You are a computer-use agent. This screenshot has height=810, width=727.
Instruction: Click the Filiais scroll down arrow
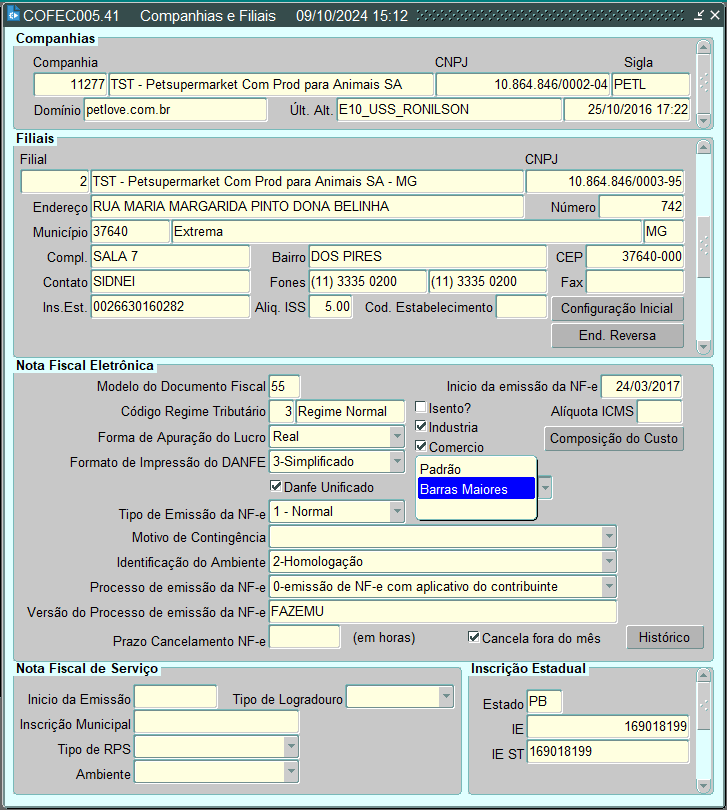coord(704,346)
